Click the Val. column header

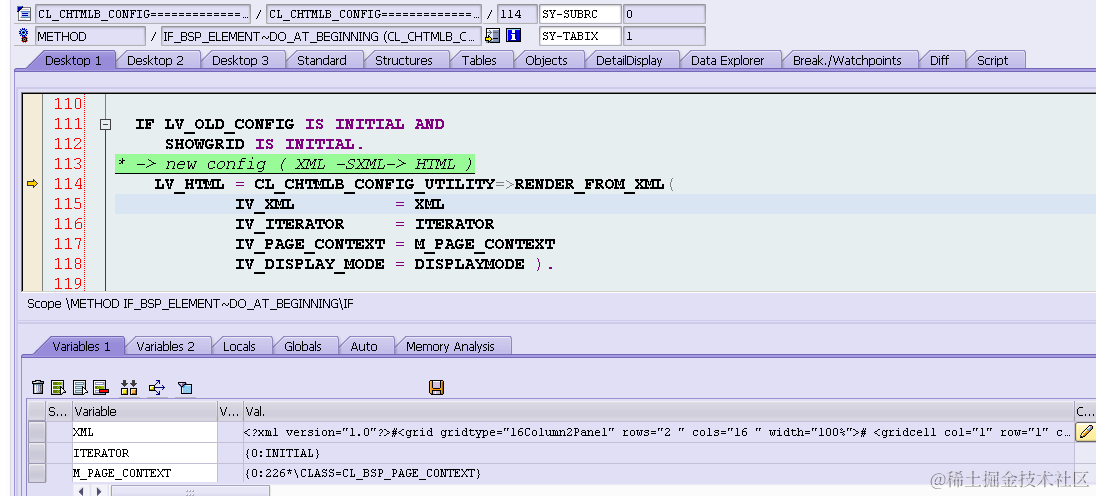point(658,411)
